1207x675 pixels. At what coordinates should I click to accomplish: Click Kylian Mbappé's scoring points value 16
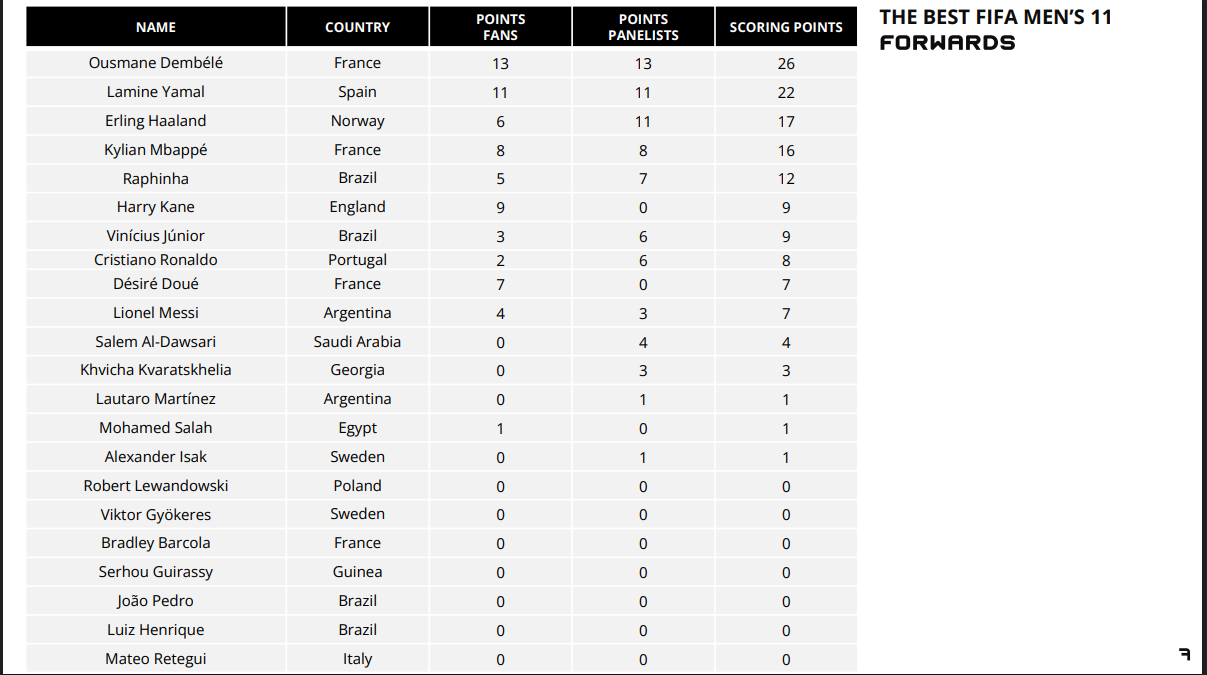[786, 150]
